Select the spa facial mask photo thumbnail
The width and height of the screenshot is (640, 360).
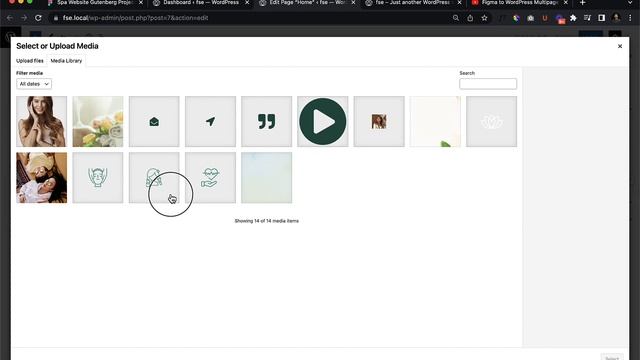pyautogui.click(x=42, y=178)
